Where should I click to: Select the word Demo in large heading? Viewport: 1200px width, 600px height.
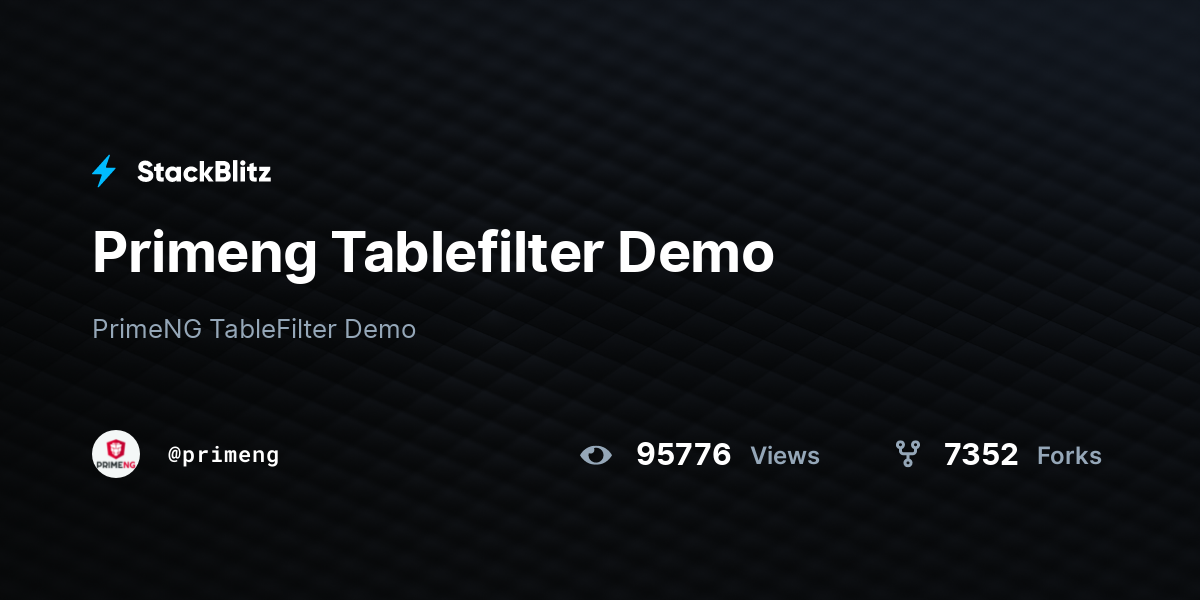696,254
